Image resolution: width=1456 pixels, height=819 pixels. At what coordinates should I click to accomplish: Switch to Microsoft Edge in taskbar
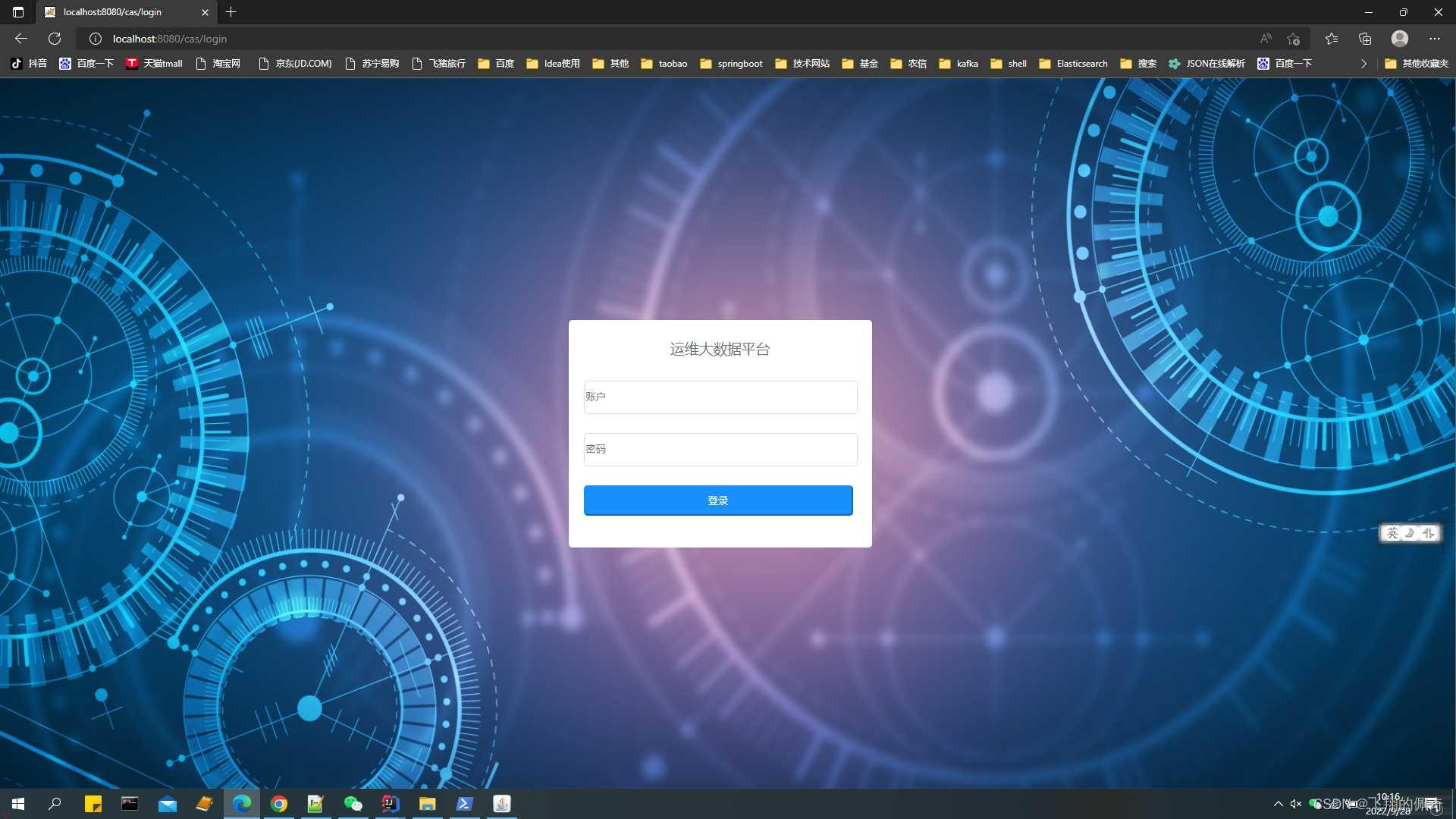click(x=242, y=804)
